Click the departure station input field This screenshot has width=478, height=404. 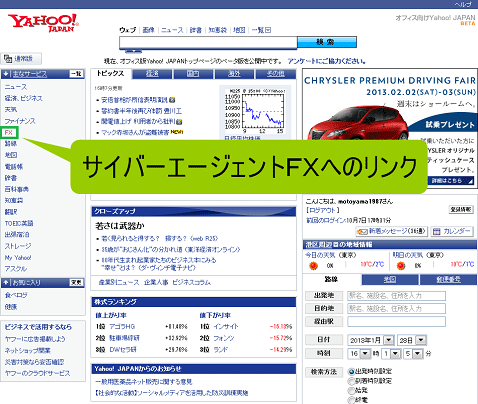(396, 296)
